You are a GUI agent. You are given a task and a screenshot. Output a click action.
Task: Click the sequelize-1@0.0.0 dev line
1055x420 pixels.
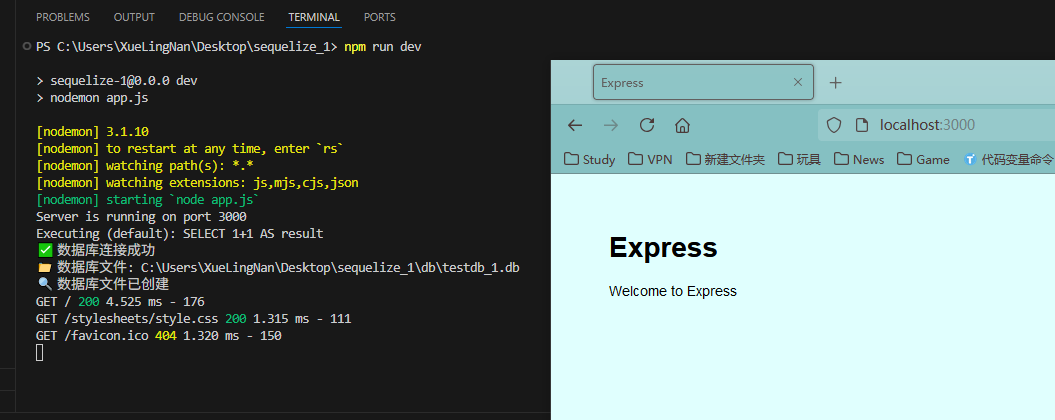coord(117,81)
